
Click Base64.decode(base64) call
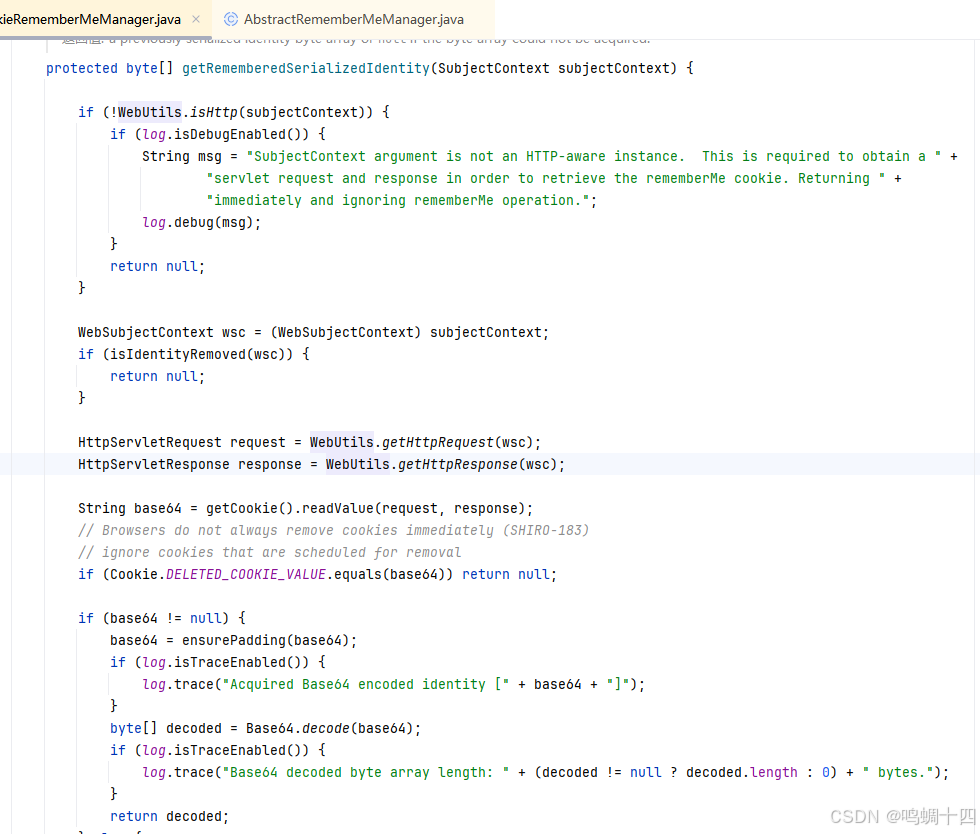coord(329,729)
